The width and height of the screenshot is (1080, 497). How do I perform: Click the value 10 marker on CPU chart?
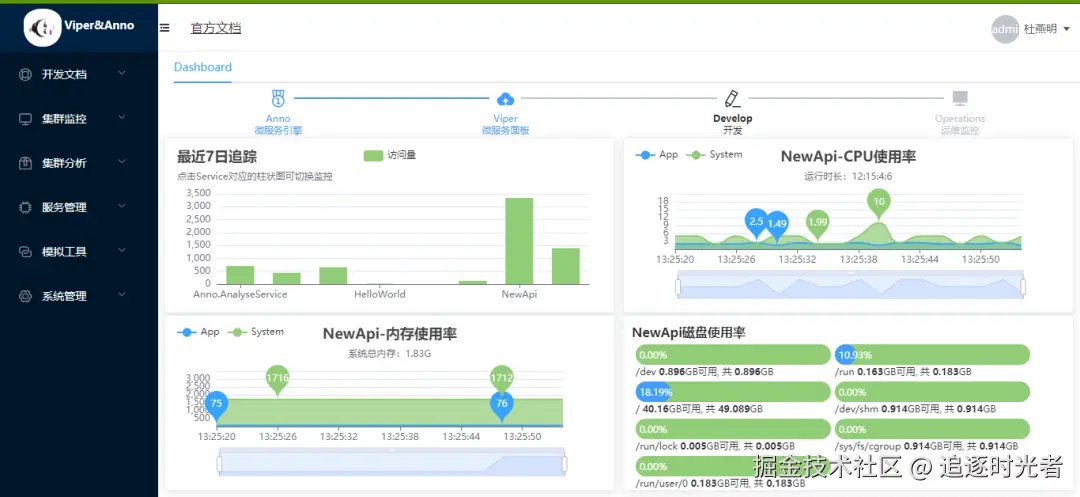point(879,201)
